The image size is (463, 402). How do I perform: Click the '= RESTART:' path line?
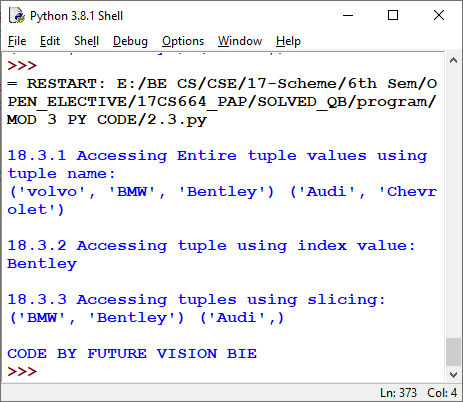222,83
